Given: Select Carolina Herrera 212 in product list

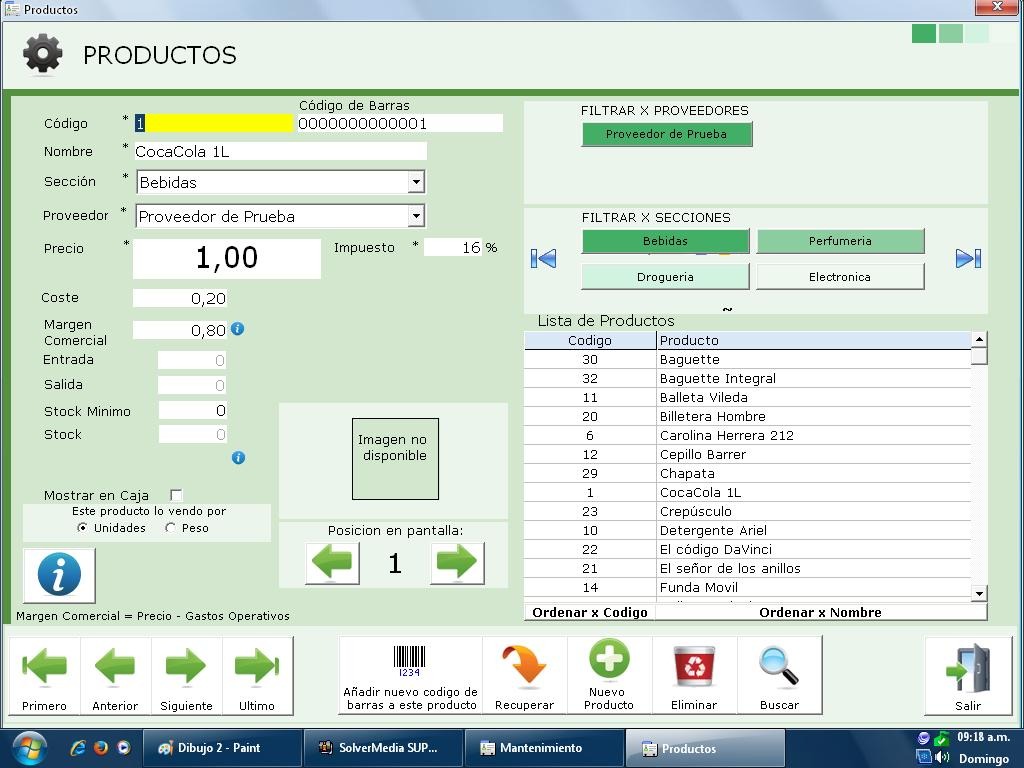Looking at the screenshot, I should pos(748,435).
